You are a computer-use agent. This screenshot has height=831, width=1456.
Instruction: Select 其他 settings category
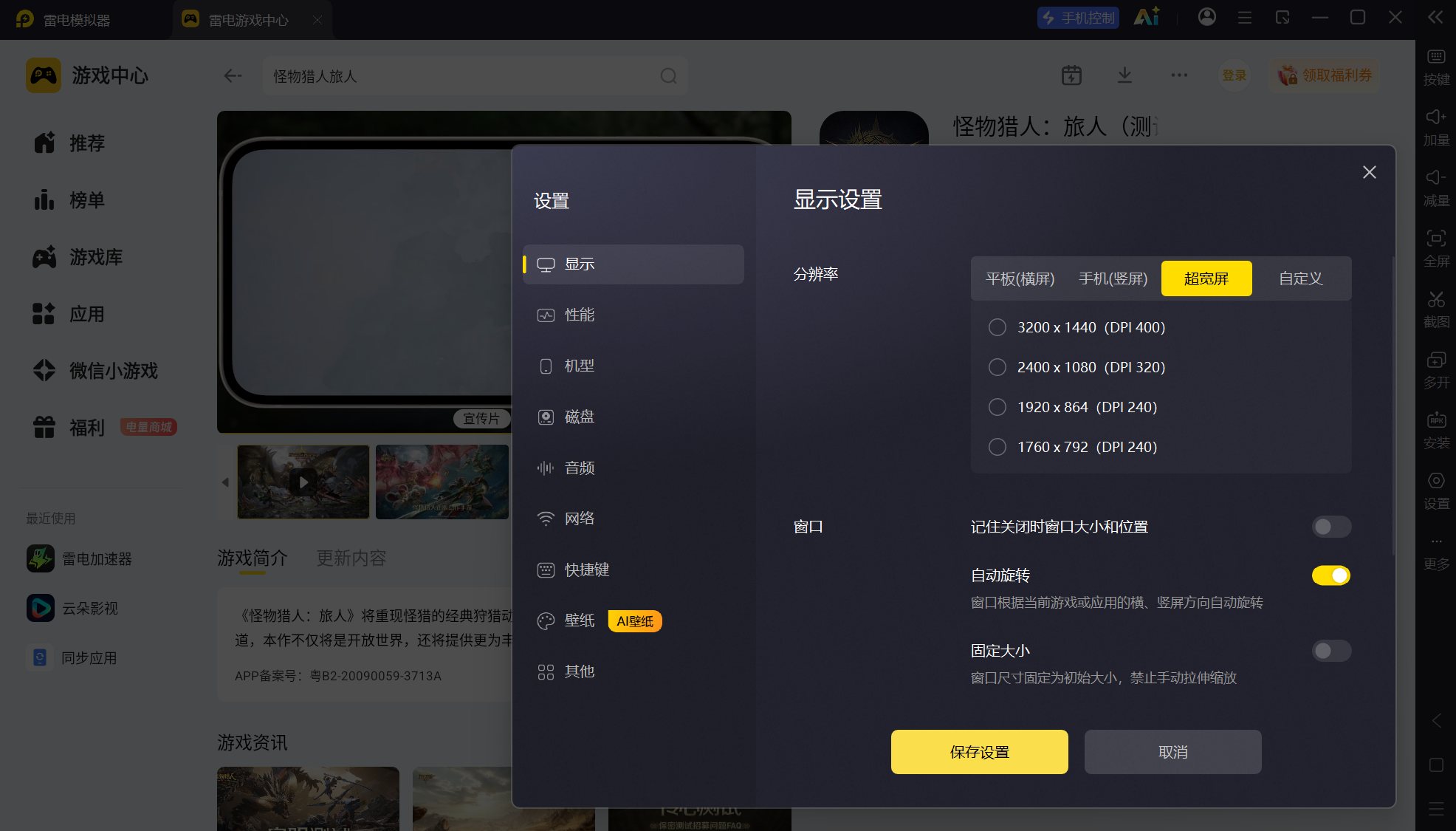(x=633, y=671)
